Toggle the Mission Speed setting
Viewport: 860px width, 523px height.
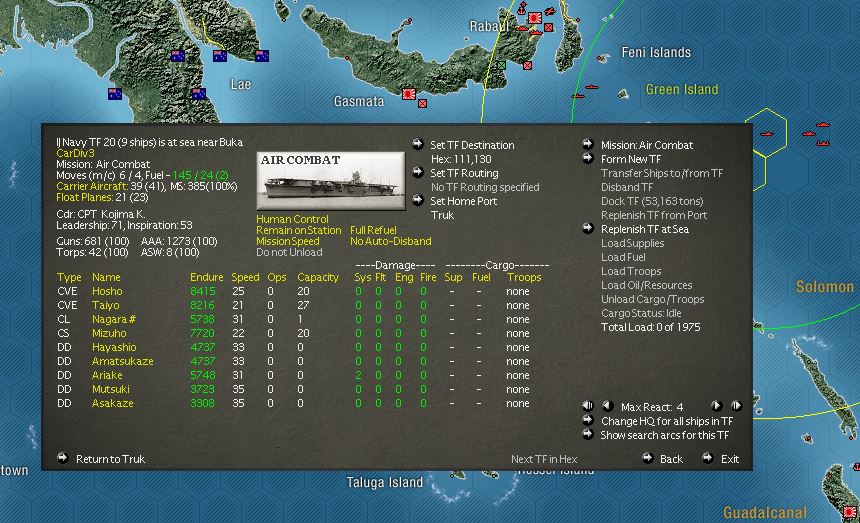coord(288,241)
